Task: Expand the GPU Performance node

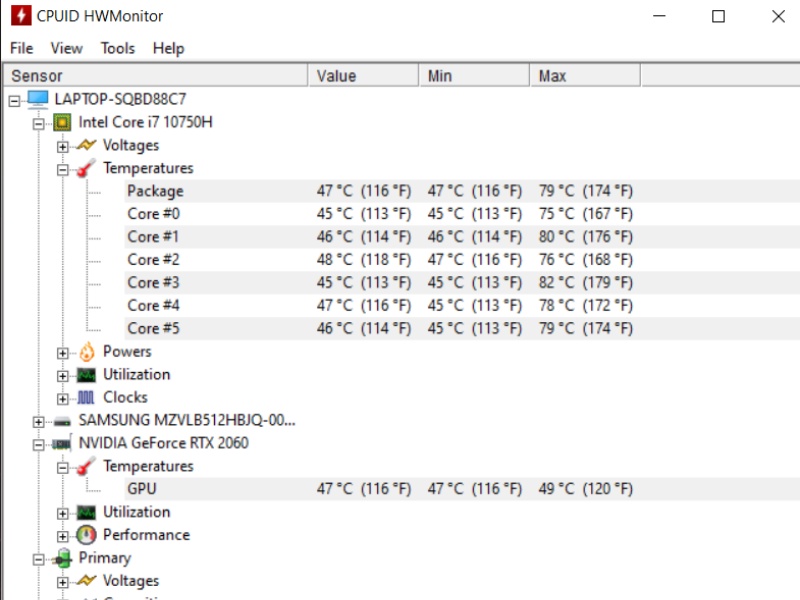Action: 62,536
